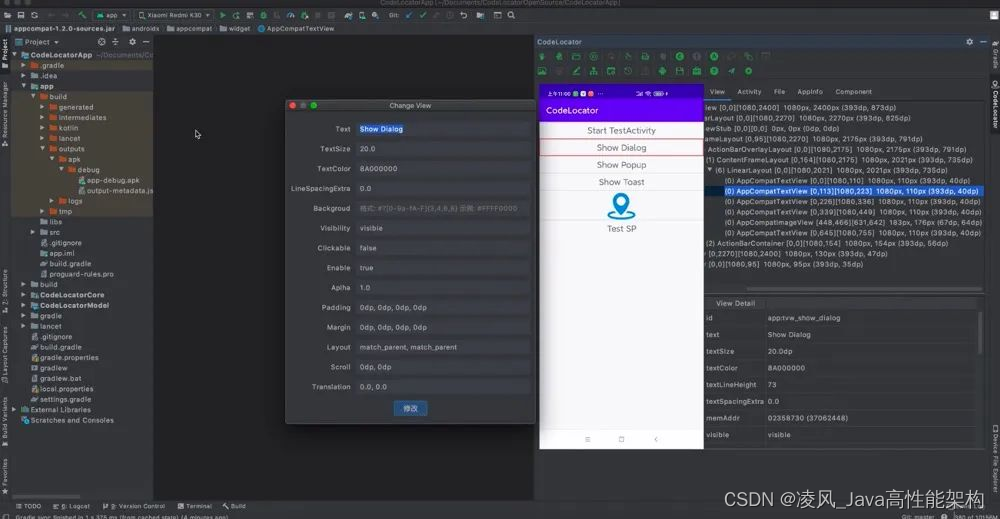The image size is (1000, 519).
Task: Open the Xiaomi Redmi K30 device dropdown
Action: click(174, 15)
